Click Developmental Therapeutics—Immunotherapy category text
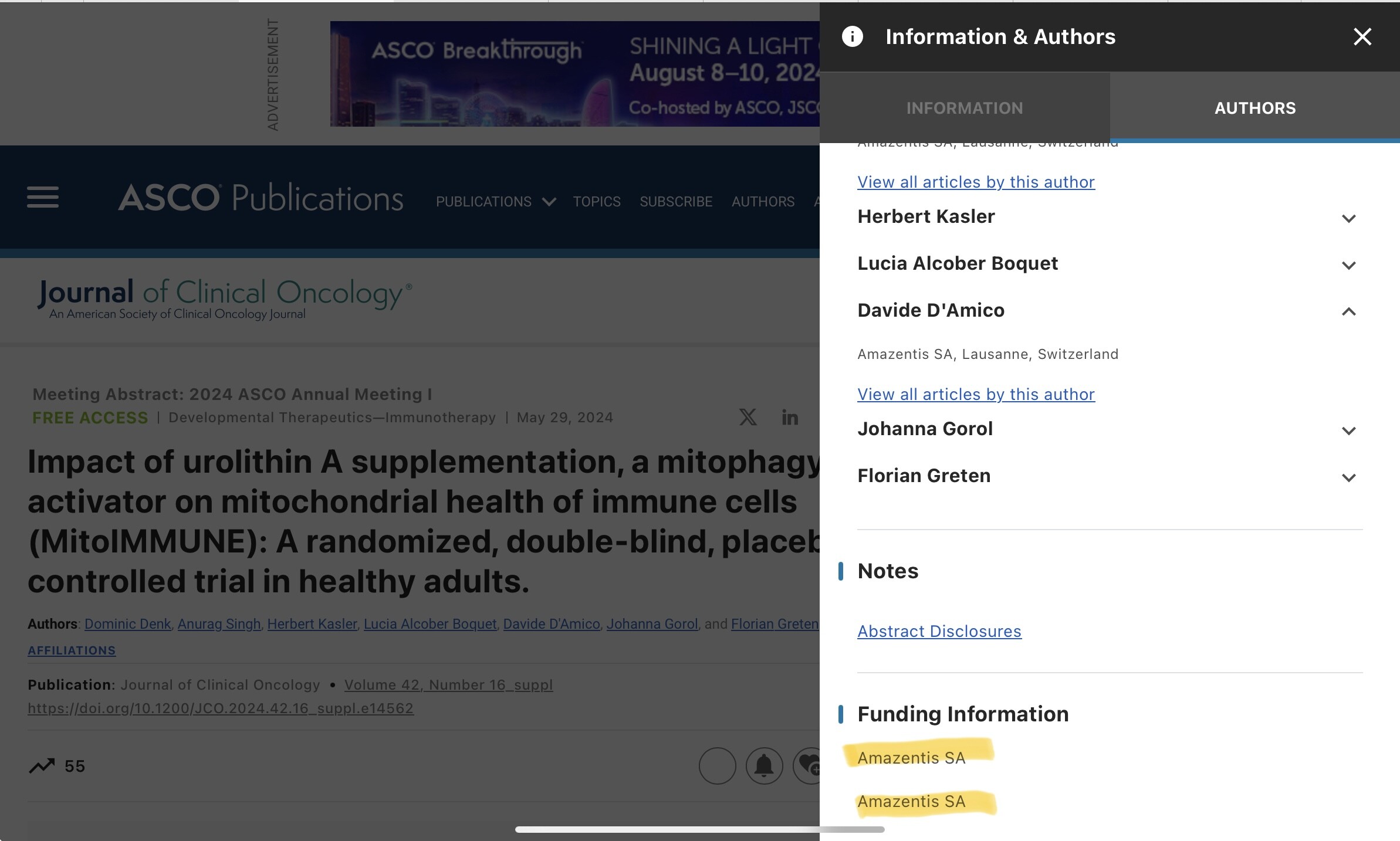 tap(332, 418)
